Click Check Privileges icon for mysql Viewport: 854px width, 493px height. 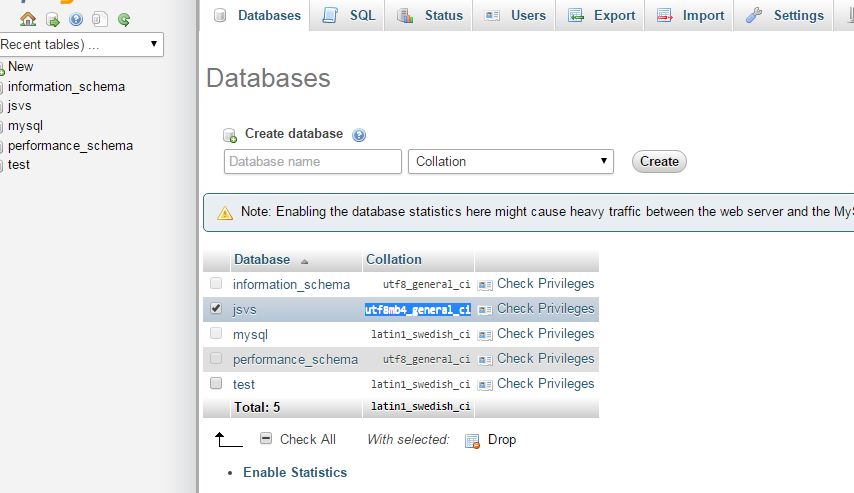pos(486,334)
